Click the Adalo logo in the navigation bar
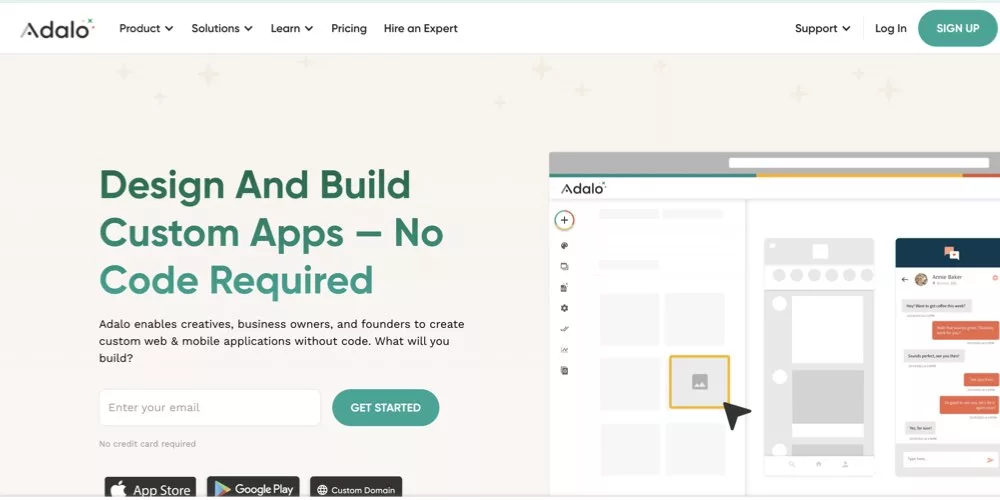The image size is (1000, 500). coord(57,29)
